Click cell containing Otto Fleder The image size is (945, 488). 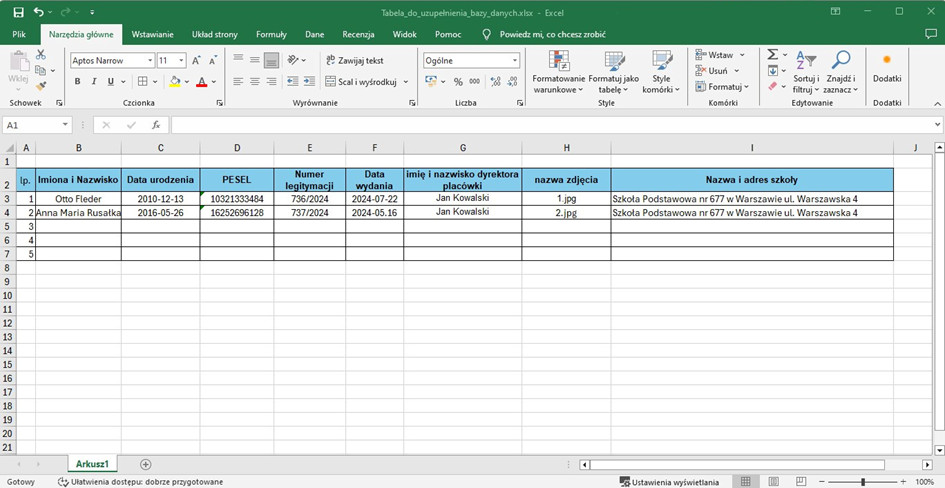tap(78, 199)
